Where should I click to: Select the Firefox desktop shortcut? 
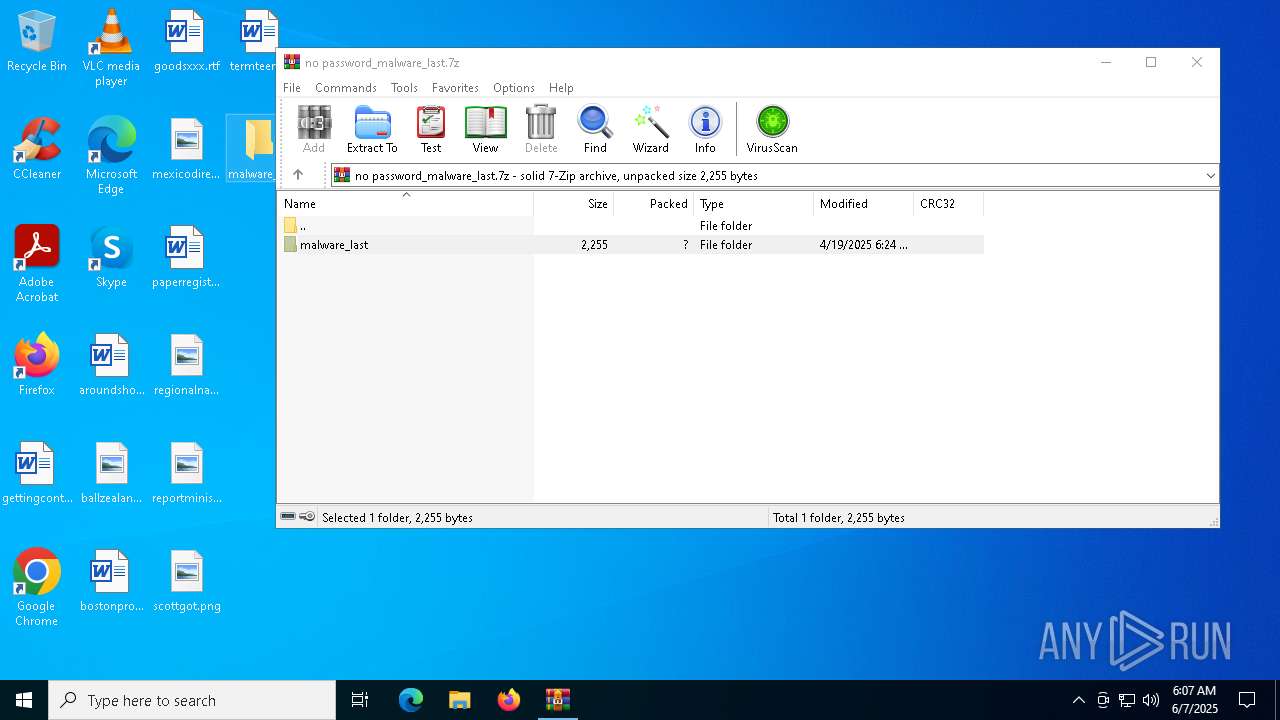pyautogui.click(x=37, y=365)
